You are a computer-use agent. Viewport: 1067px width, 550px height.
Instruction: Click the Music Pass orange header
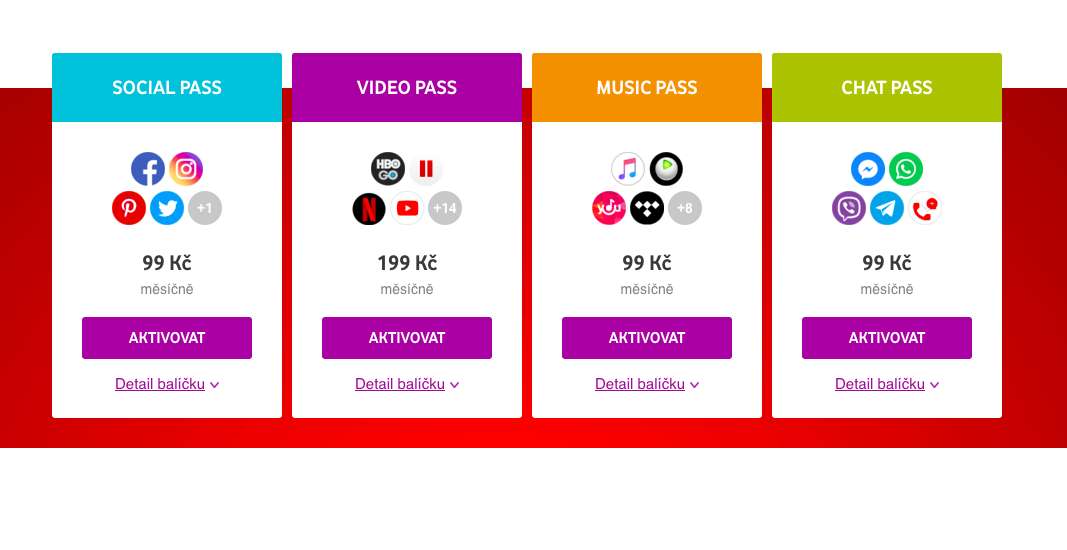(647, 88)
